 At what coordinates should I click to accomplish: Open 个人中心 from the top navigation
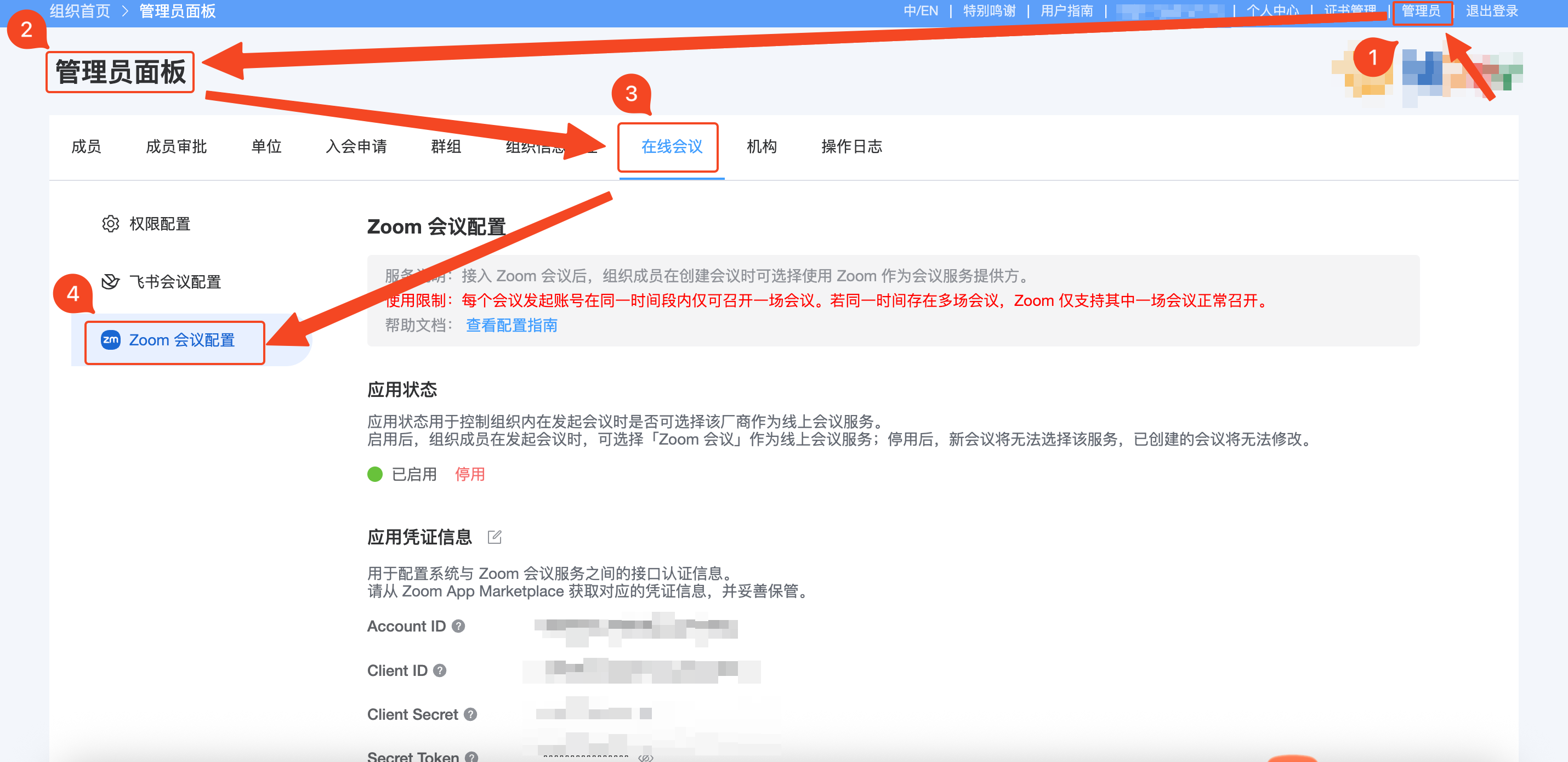tap(1272, 10)
